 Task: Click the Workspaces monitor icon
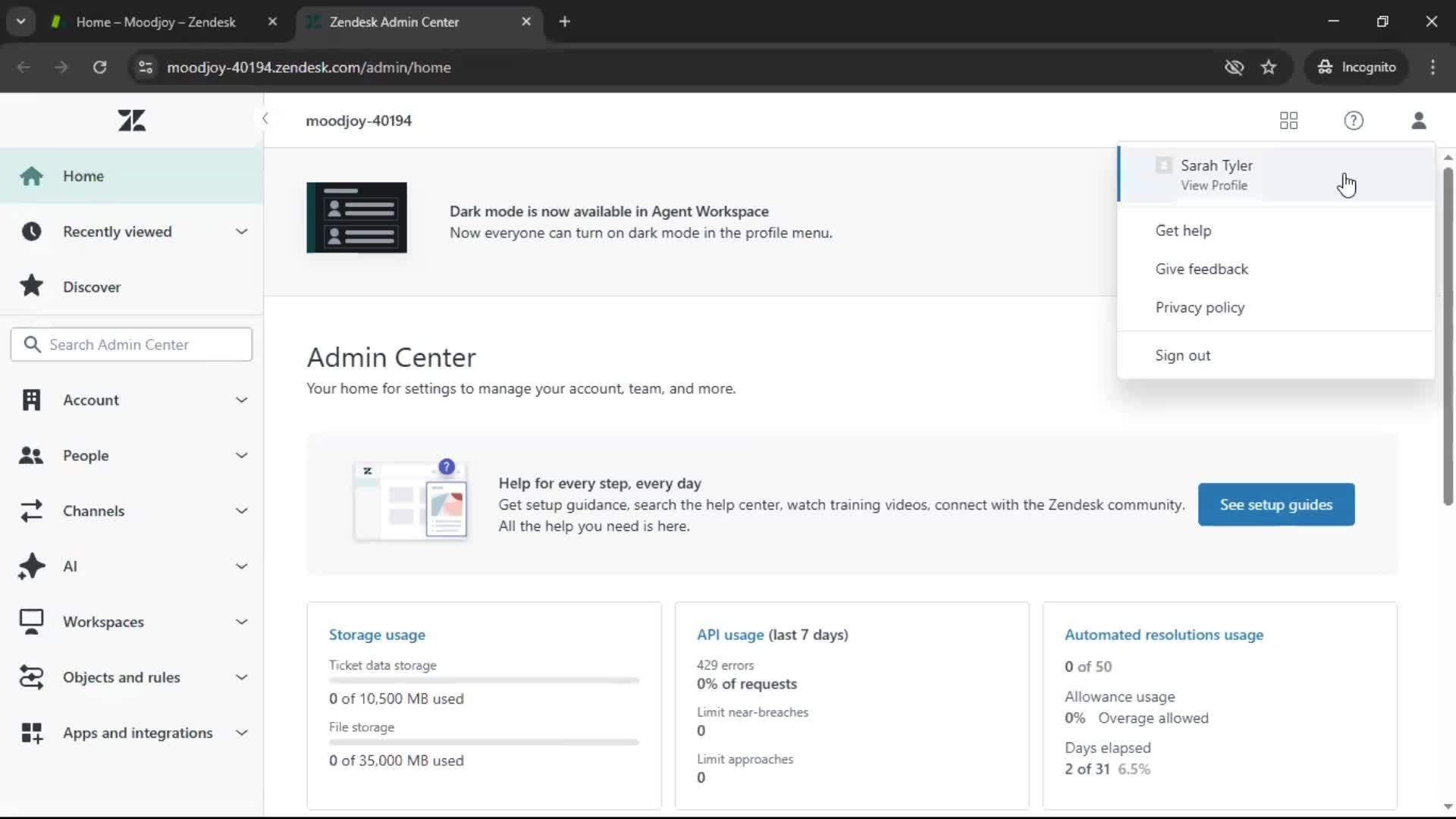31,621
